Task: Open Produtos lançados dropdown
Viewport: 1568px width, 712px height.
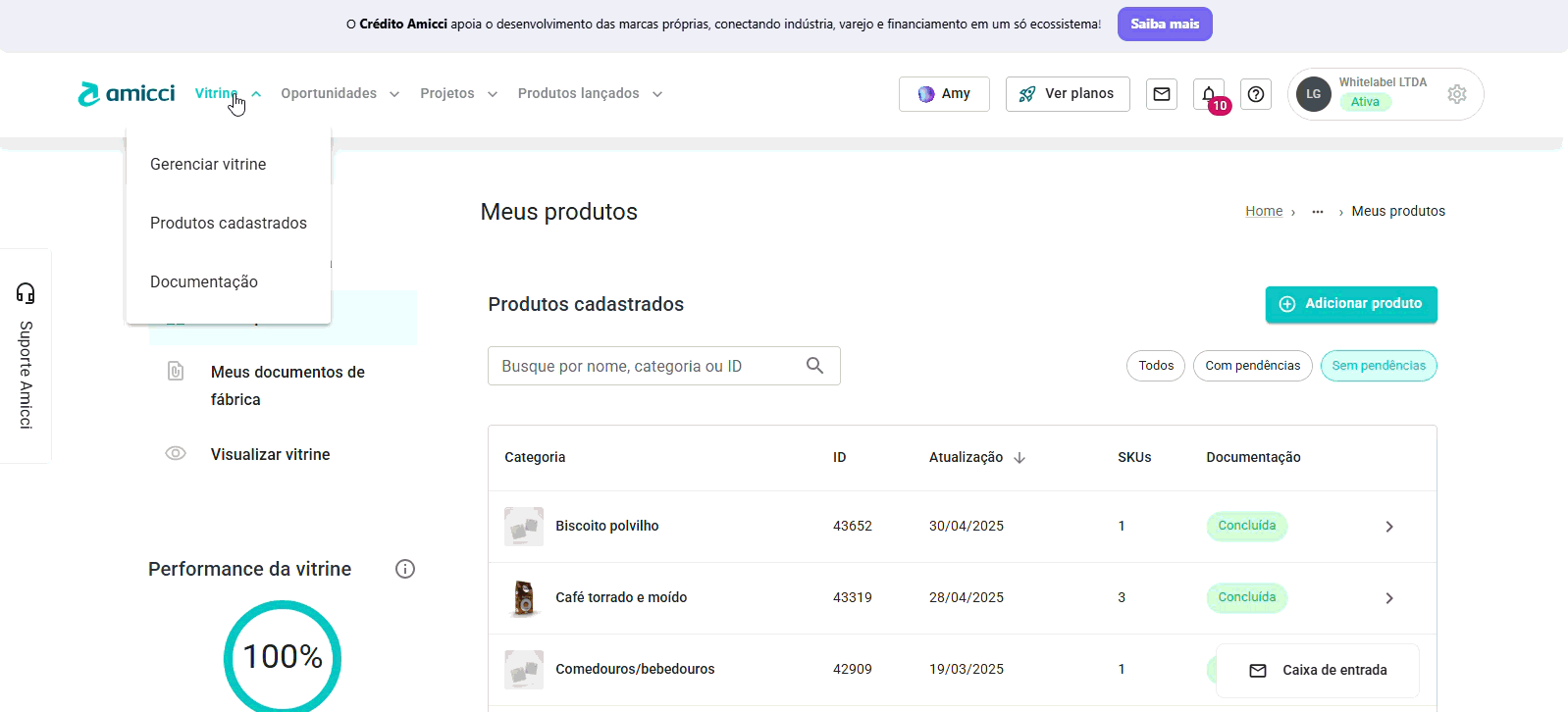Action: point(590,93)
